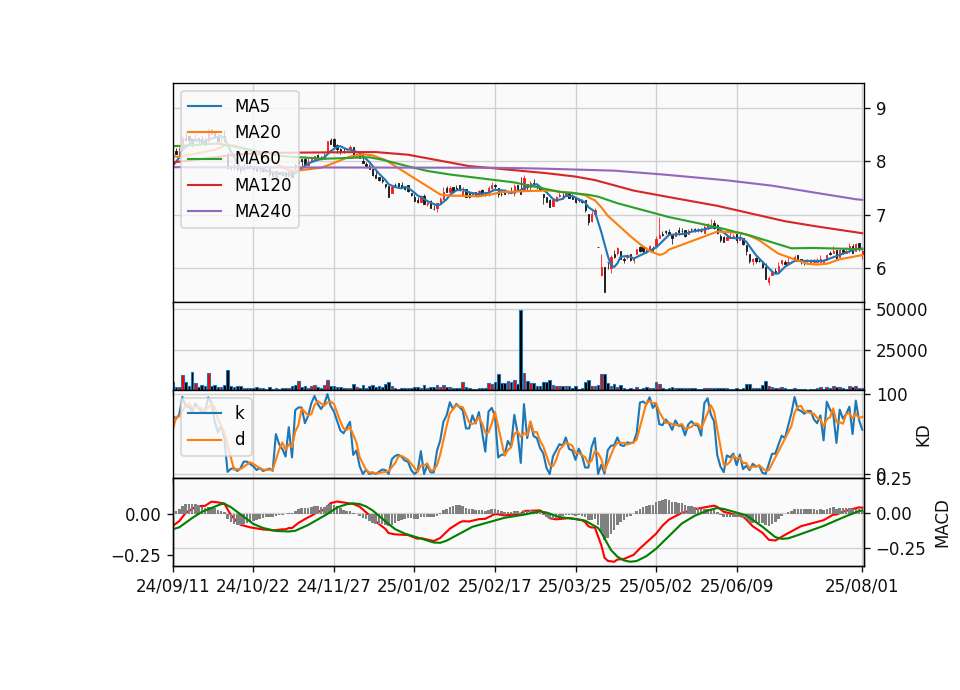Click the left MACD axis value 0.00
Image resolution: width=960 pixels, height=690 pixels.
pyautogui.click(x=143, y=515)
